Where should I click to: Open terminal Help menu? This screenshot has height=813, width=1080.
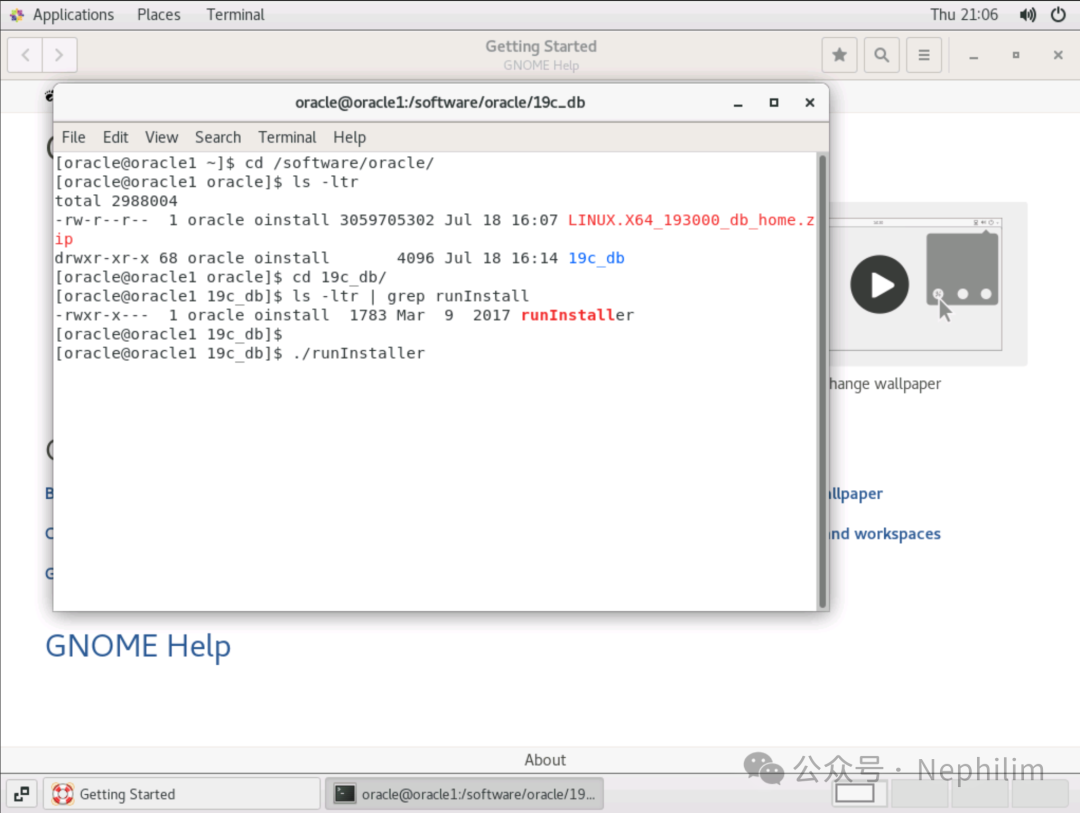349,137
